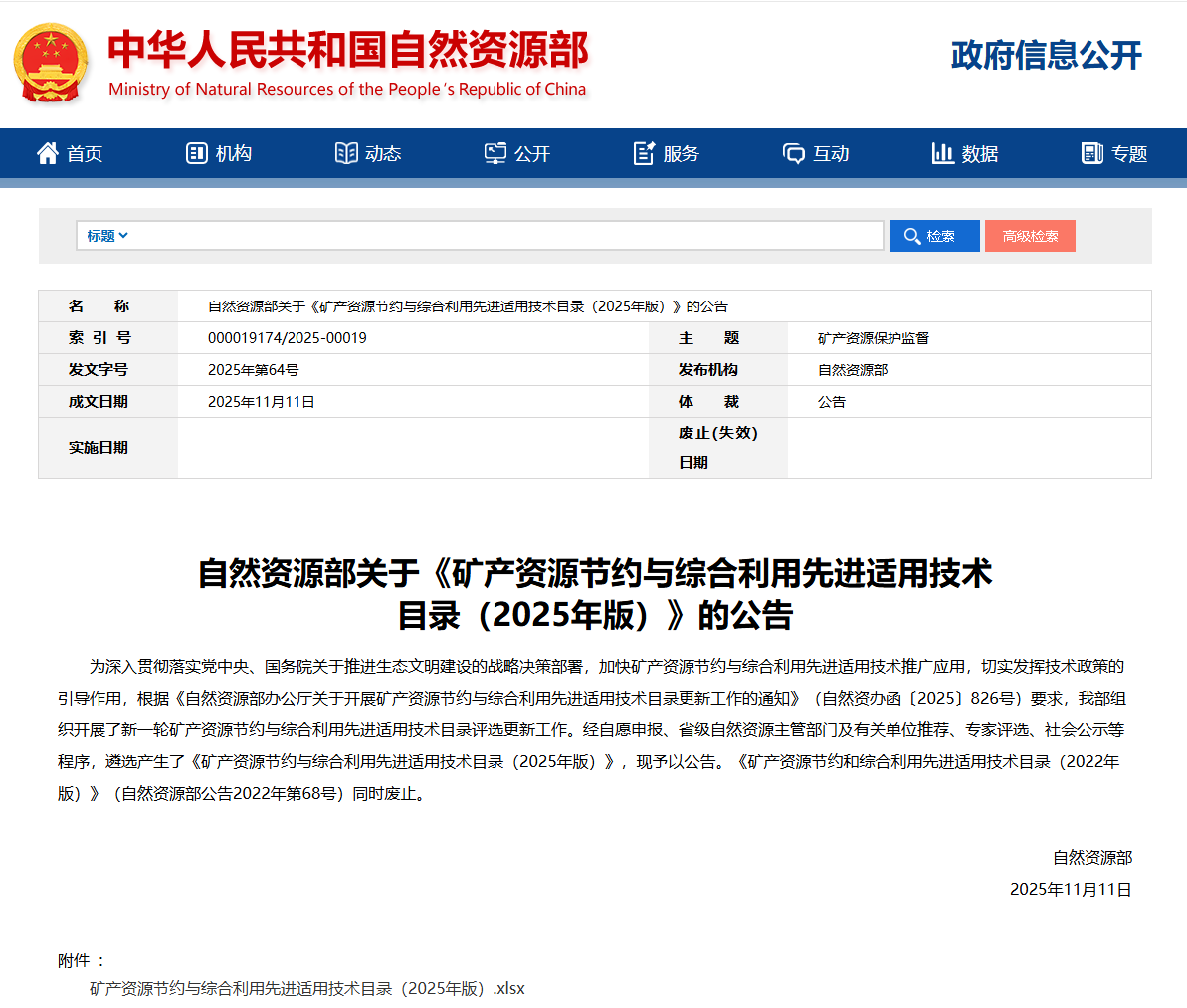The image size is (1187, 1008).
Task: Click the 动态 open-book icon
Action: 346,153
